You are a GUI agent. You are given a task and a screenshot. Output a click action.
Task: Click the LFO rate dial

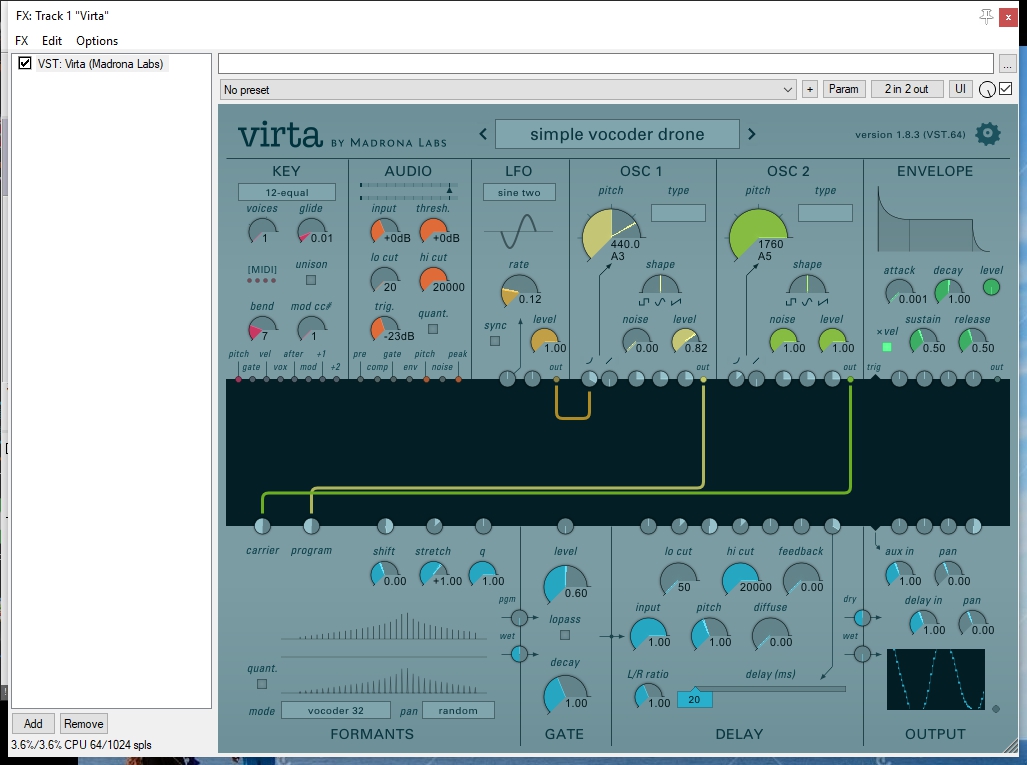(517, 291)
